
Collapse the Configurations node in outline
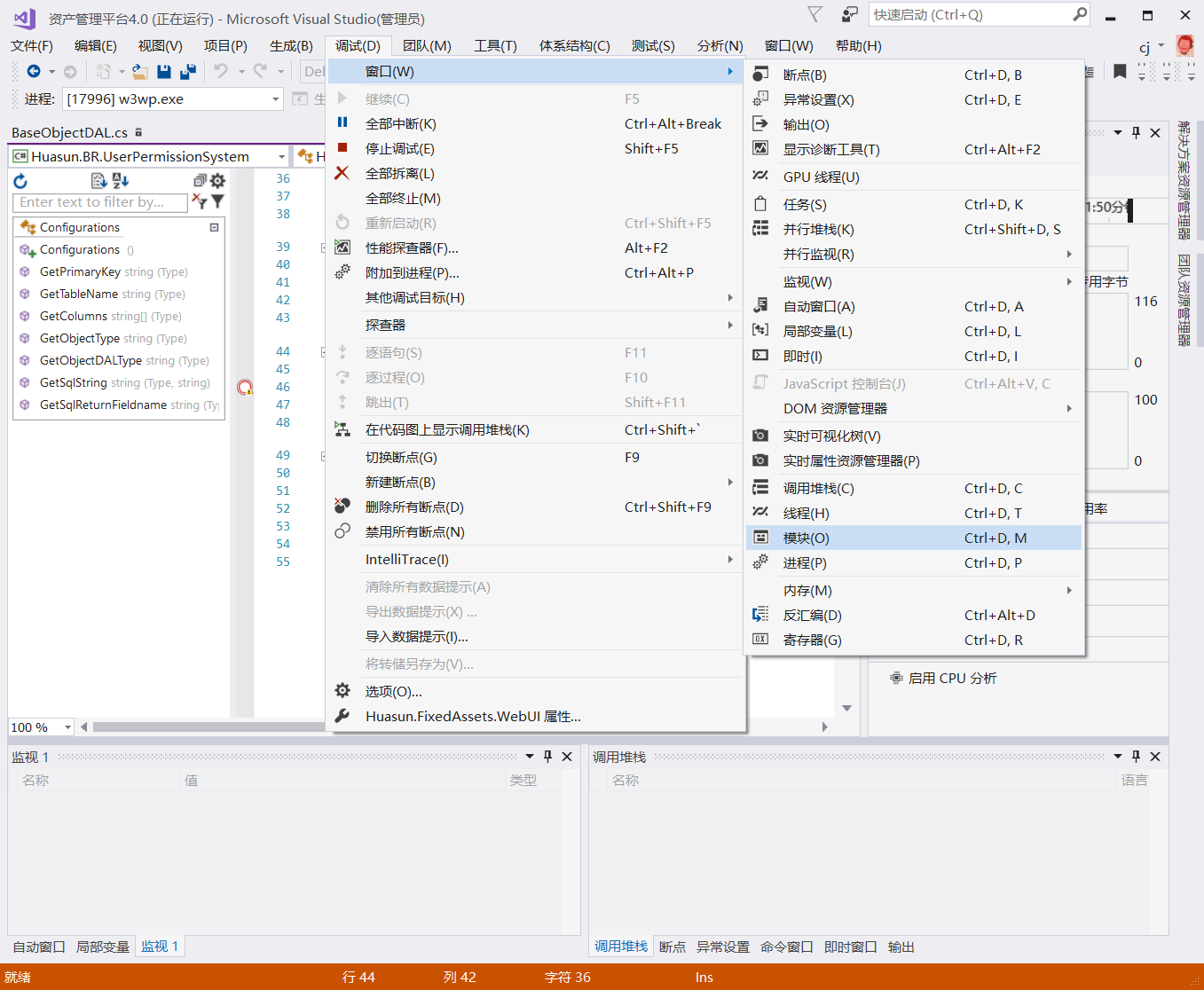pyautogui.click(x=214, y=228)
